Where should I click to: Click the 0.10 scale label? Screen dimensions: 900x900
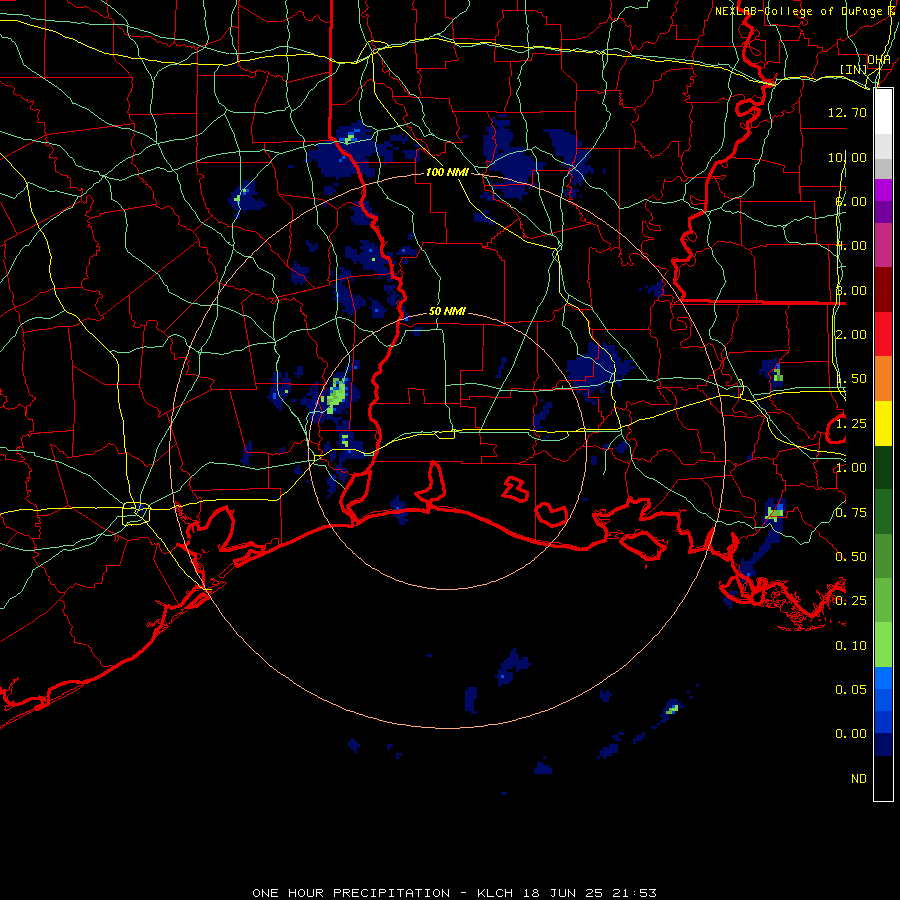[x=851, y=646]
